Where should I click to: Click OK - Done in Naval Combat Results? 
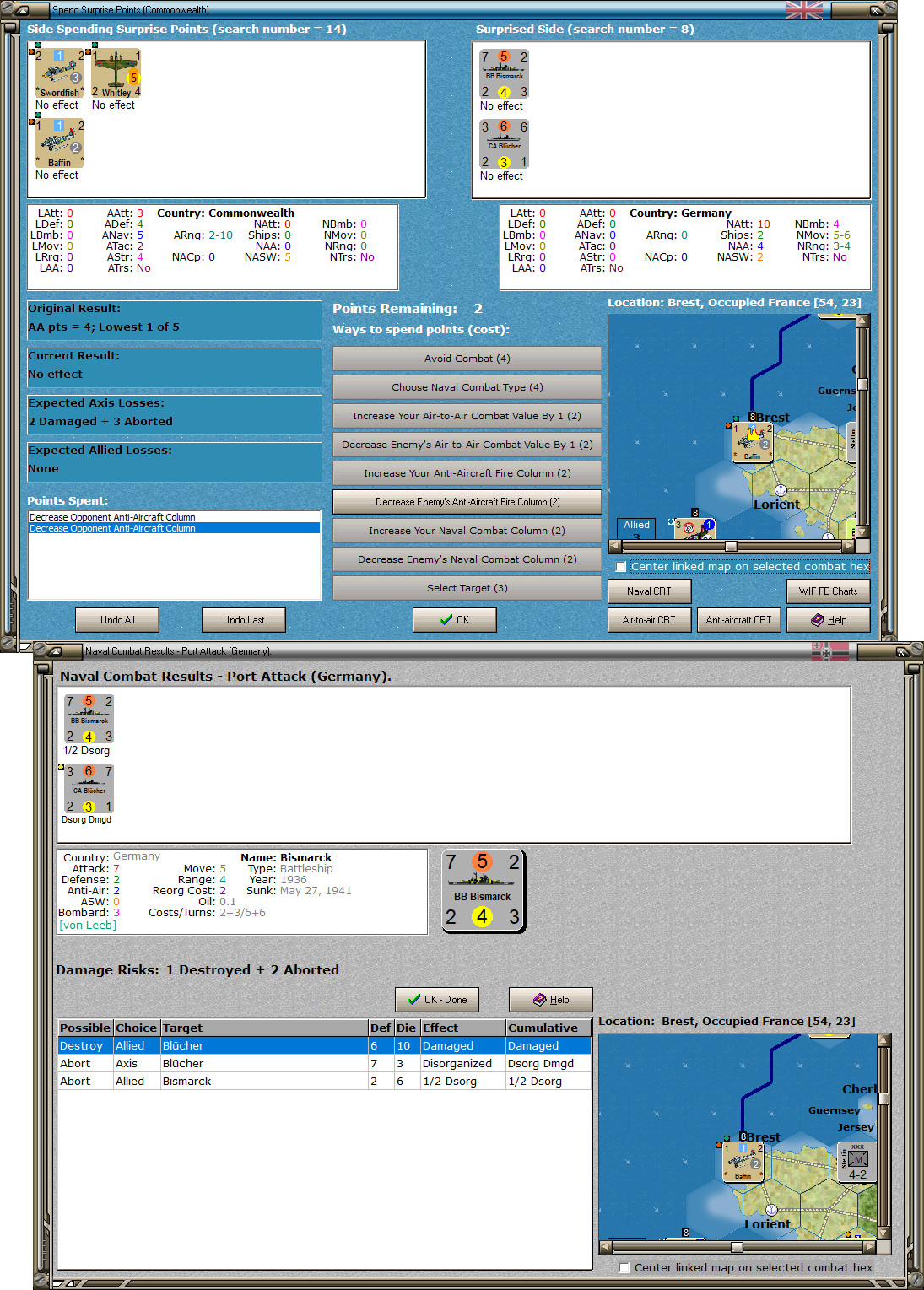pyautogui.click(x=437, y=1000)
